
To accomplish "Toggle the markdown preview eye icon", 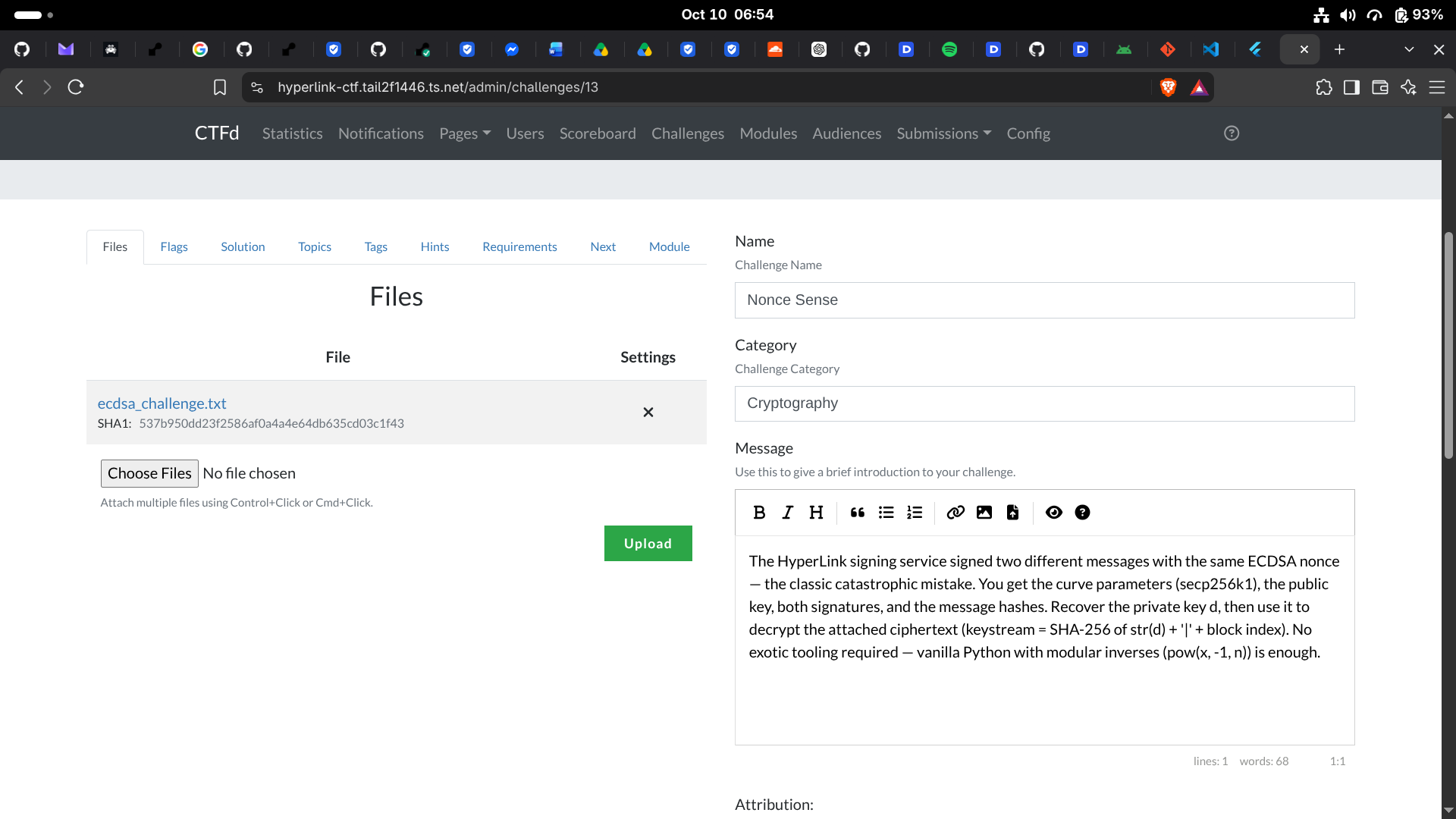I will tap(1054, 513).
